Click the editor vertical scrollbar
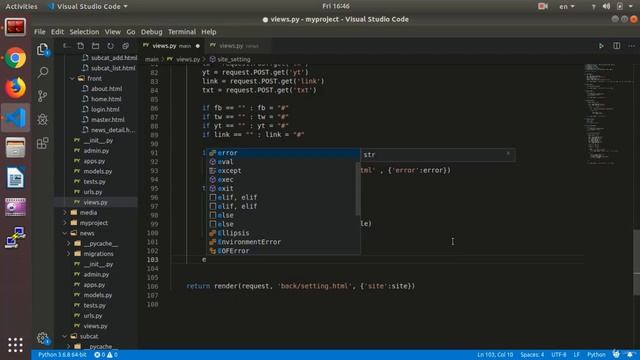This screenshot has height=360, width=640. (636, 261)
